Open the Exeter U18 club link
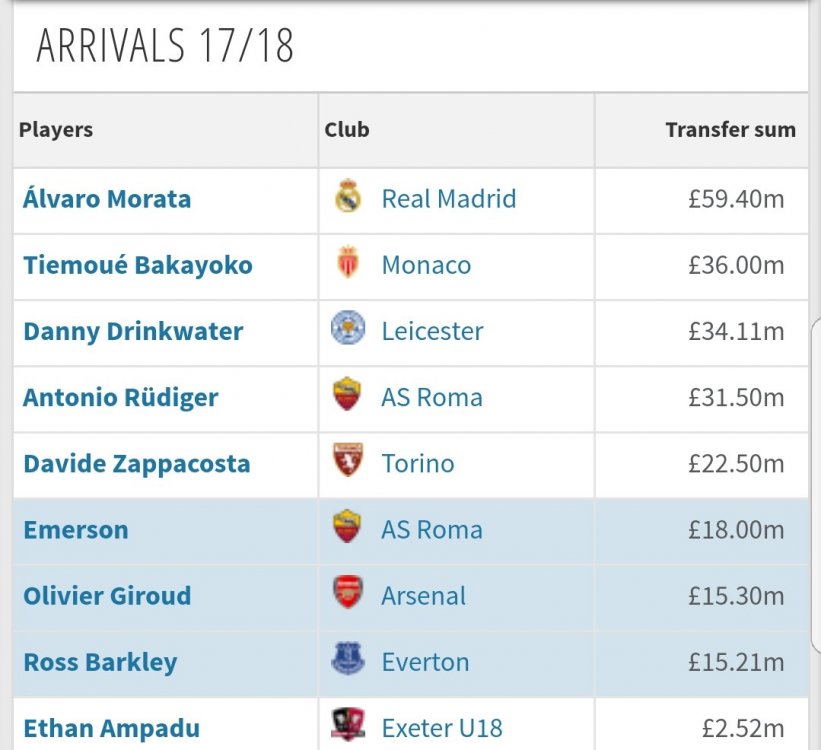 (442, 729)
